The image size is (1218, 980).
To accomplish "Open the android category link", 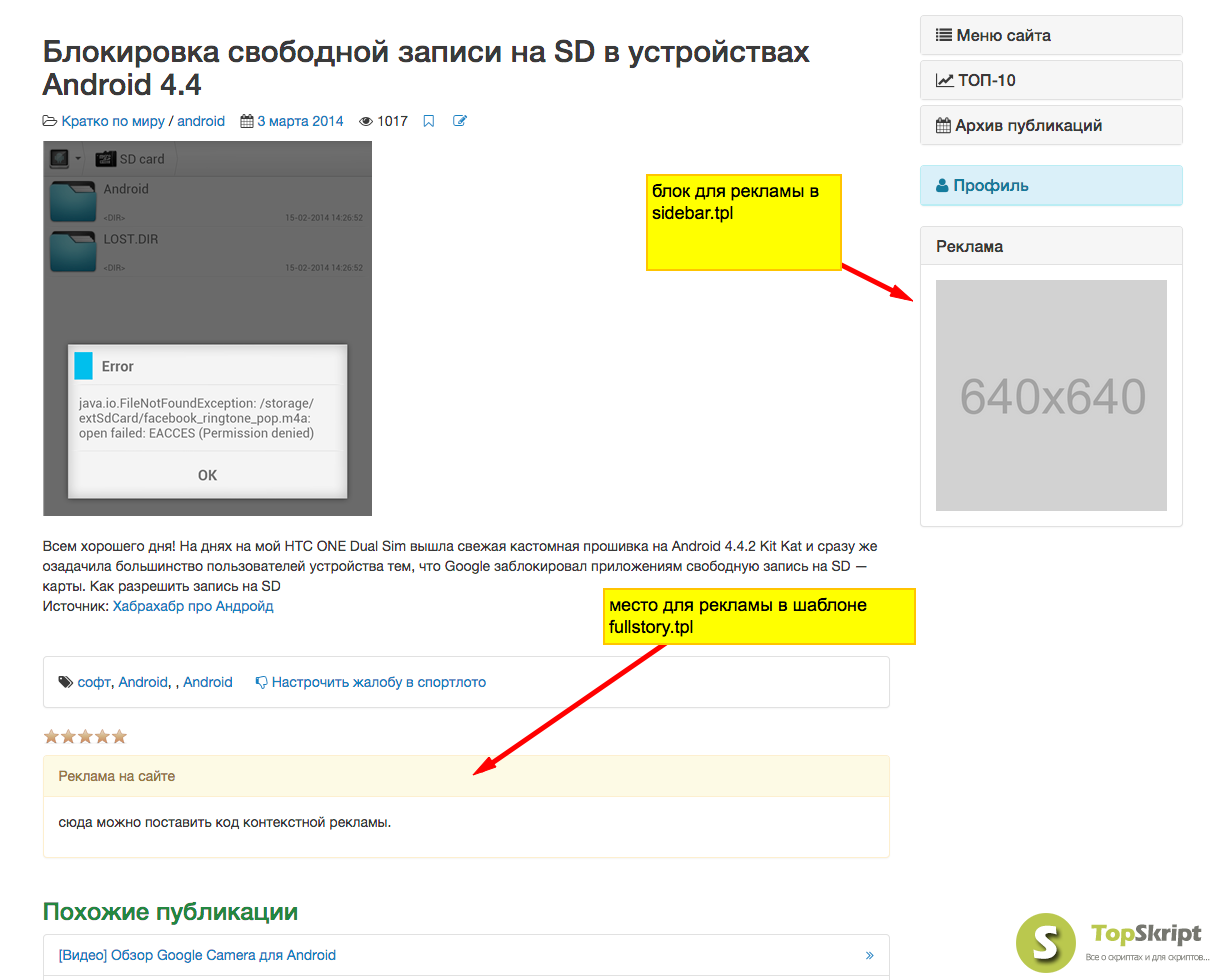I will point(201,121).
